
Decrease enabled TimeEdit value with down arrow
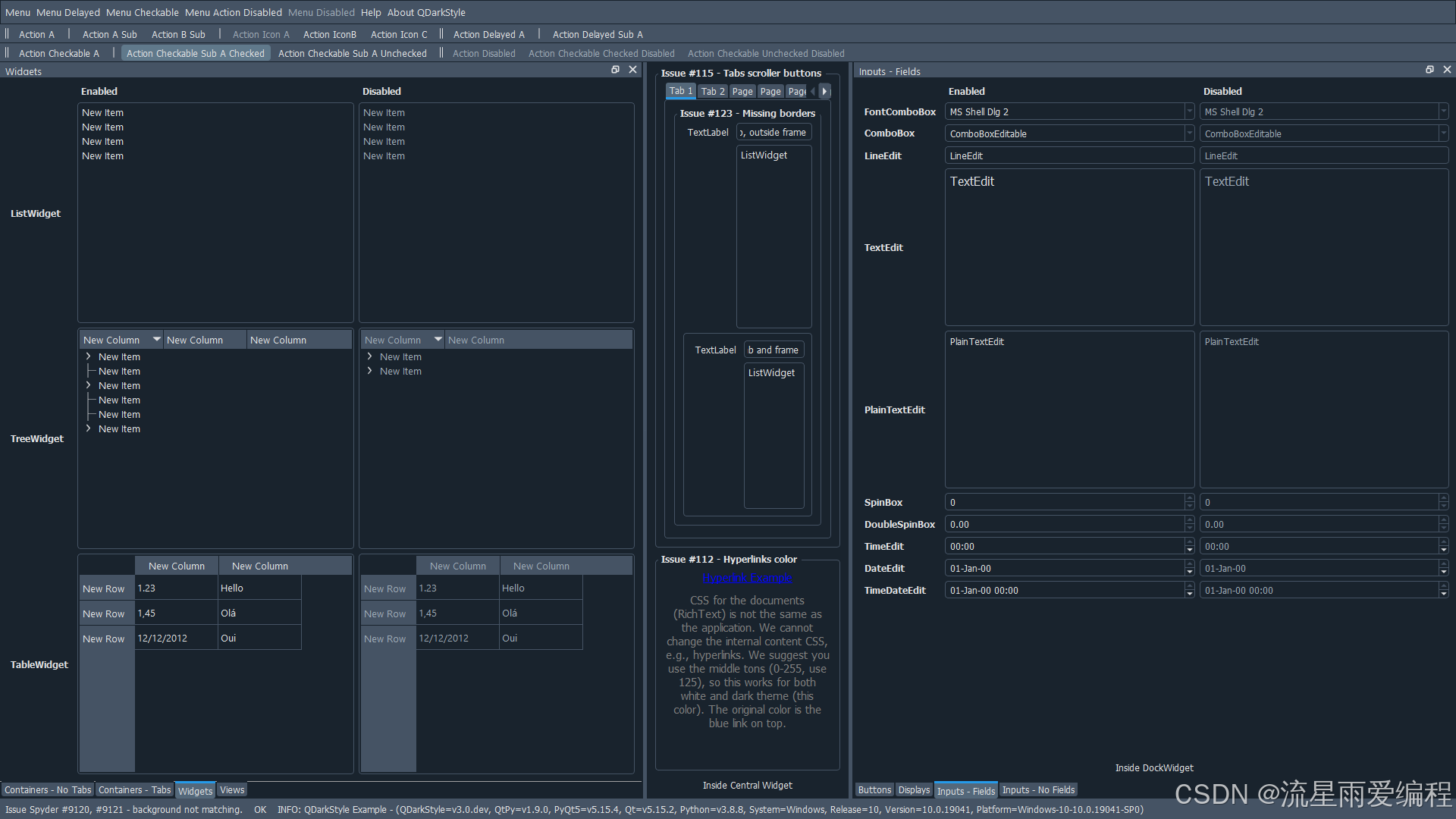[1189, 550]
